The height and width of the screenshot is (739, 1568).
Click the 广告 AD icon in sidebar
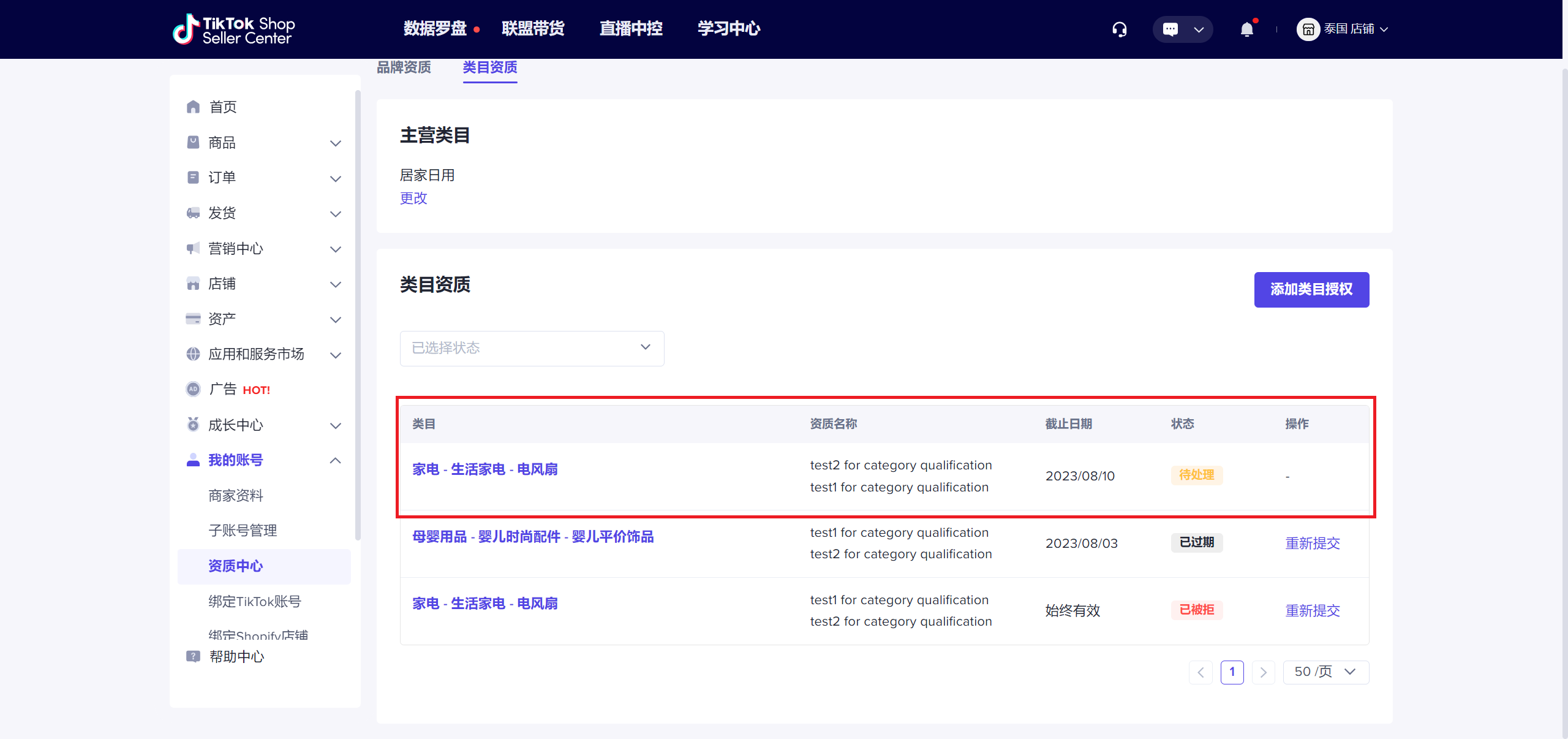coord(193,389)
